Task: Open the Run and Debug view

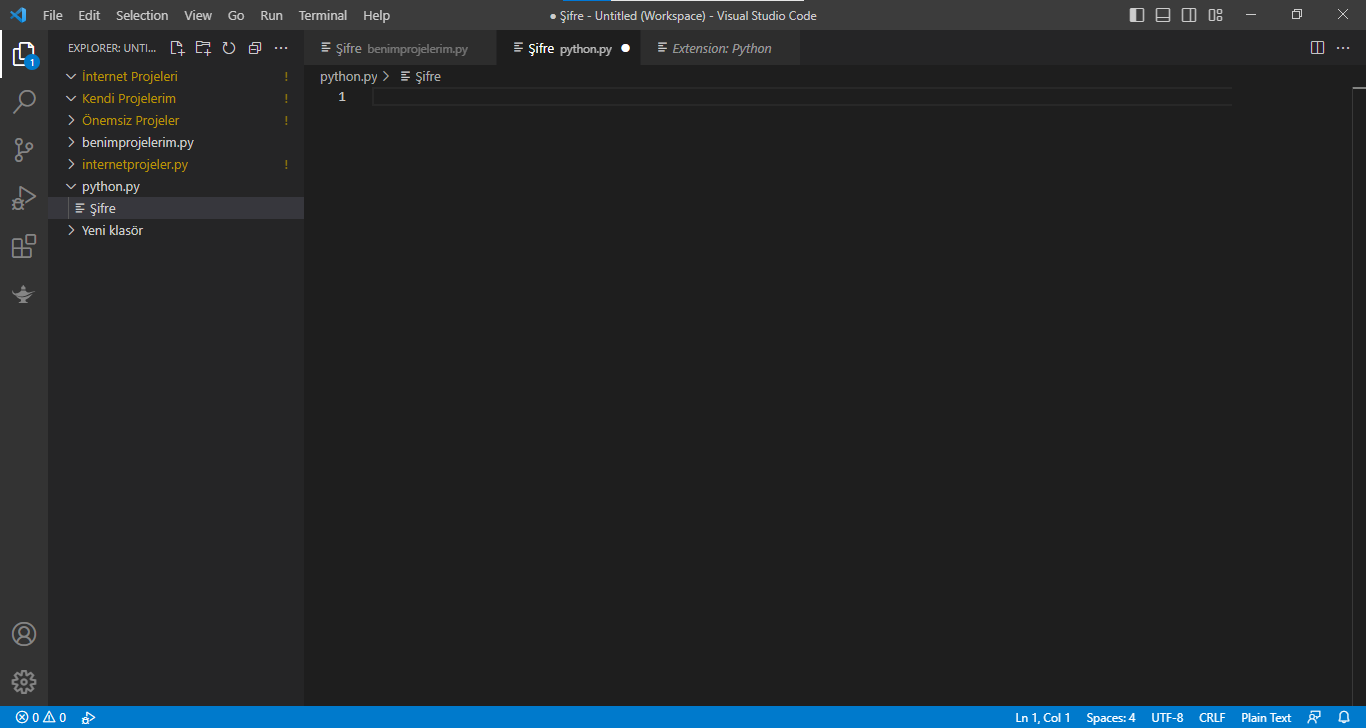Action: [x=24, y=198]
